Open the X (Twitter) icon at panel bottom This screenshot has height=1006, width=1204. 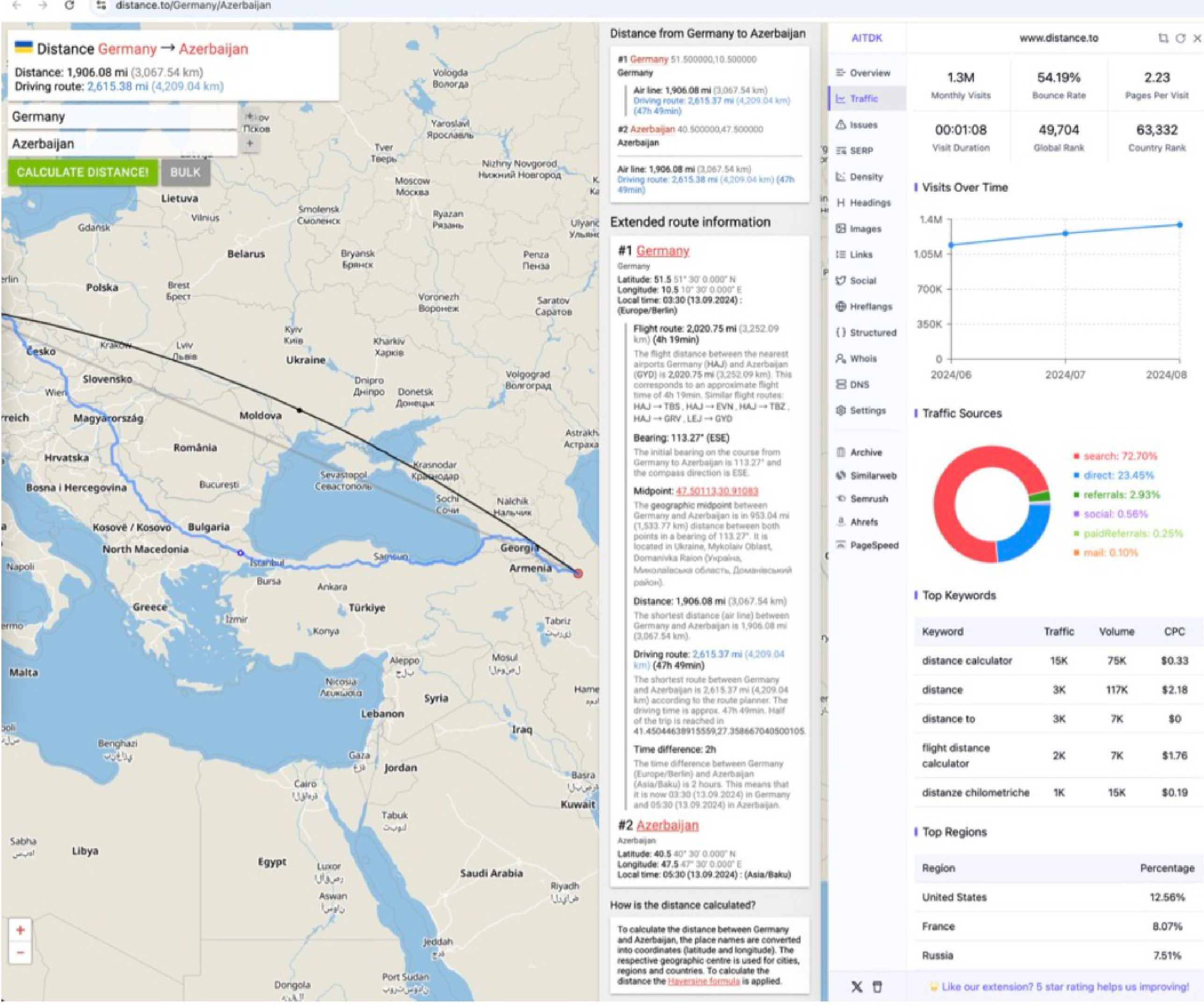coord(856,986)
